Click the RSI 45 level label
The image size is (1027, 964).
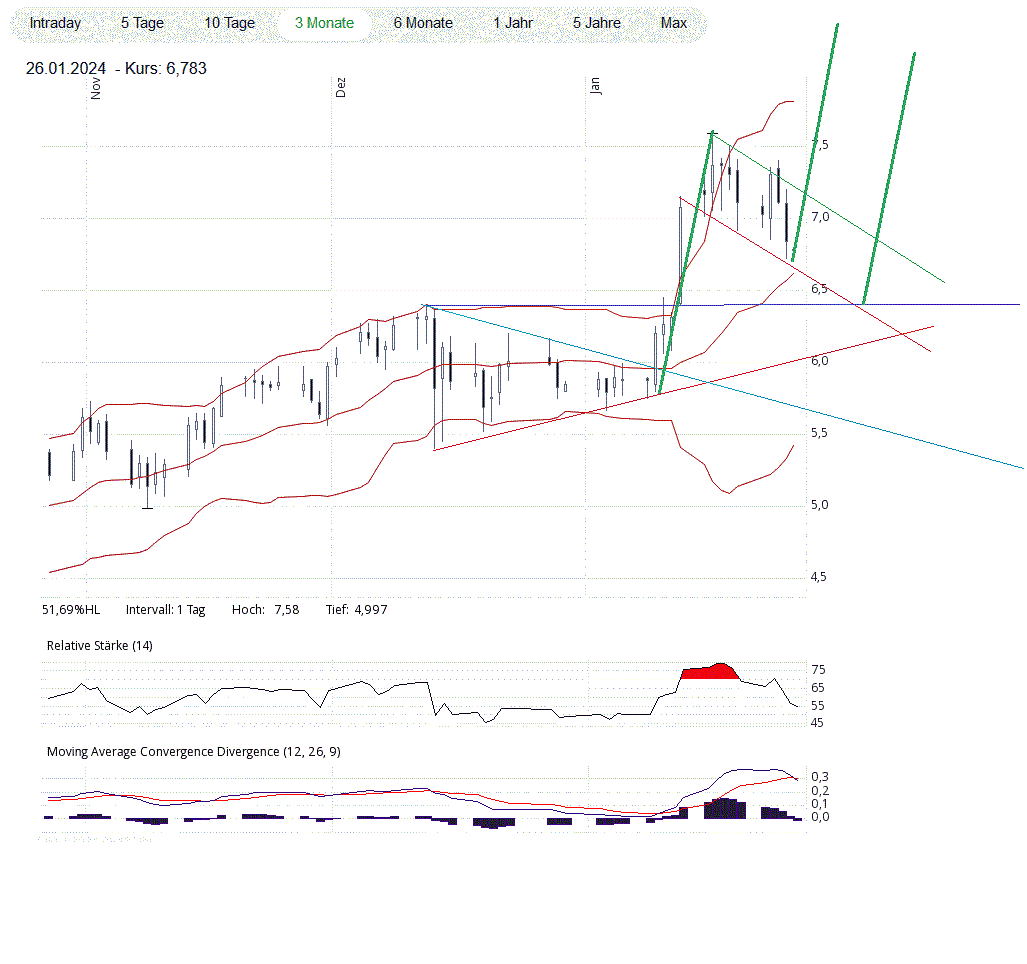pos(818,724)
